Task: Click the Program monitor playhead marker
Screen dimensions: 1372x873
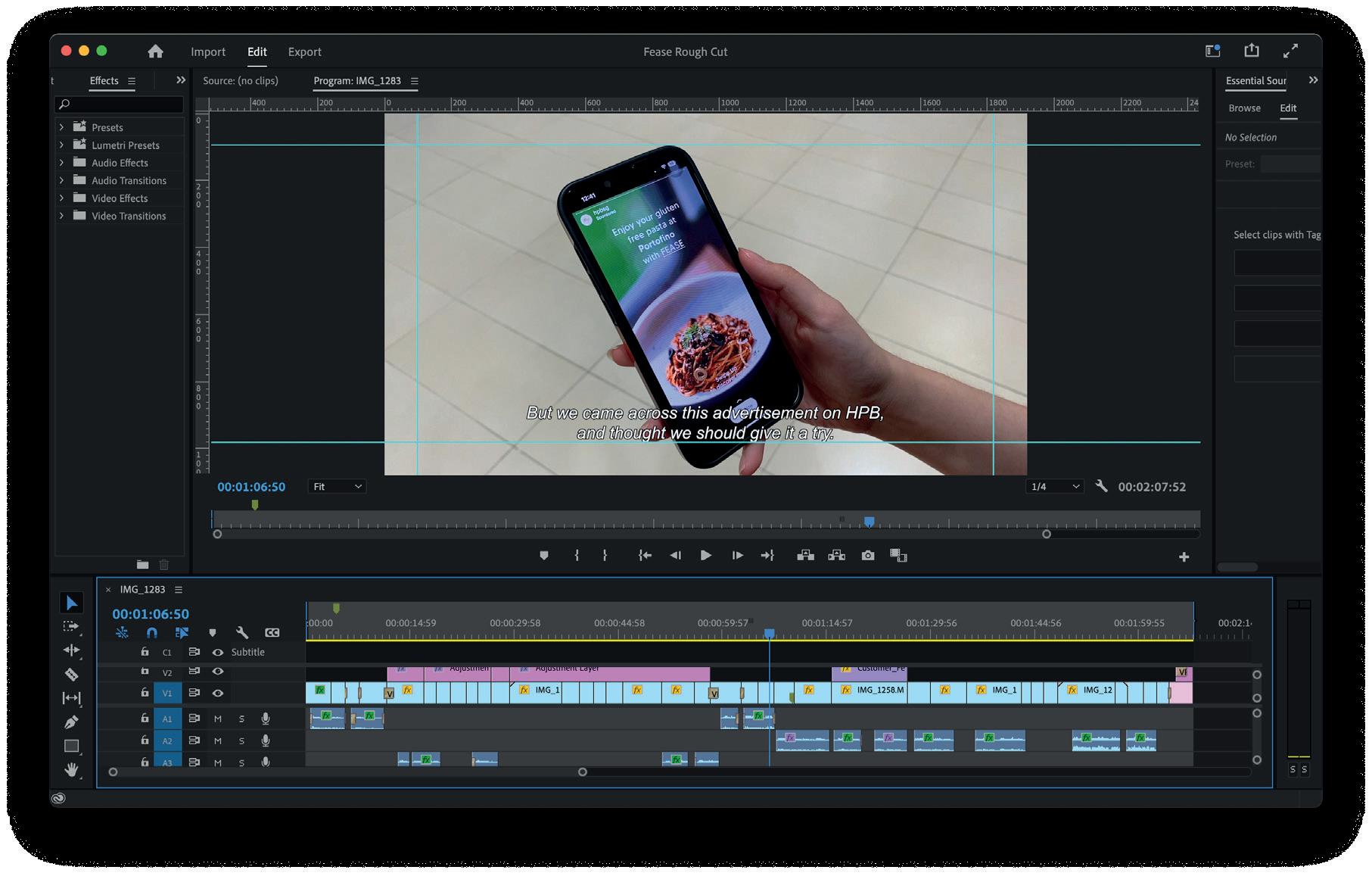Action: click(x=870, y=521)
